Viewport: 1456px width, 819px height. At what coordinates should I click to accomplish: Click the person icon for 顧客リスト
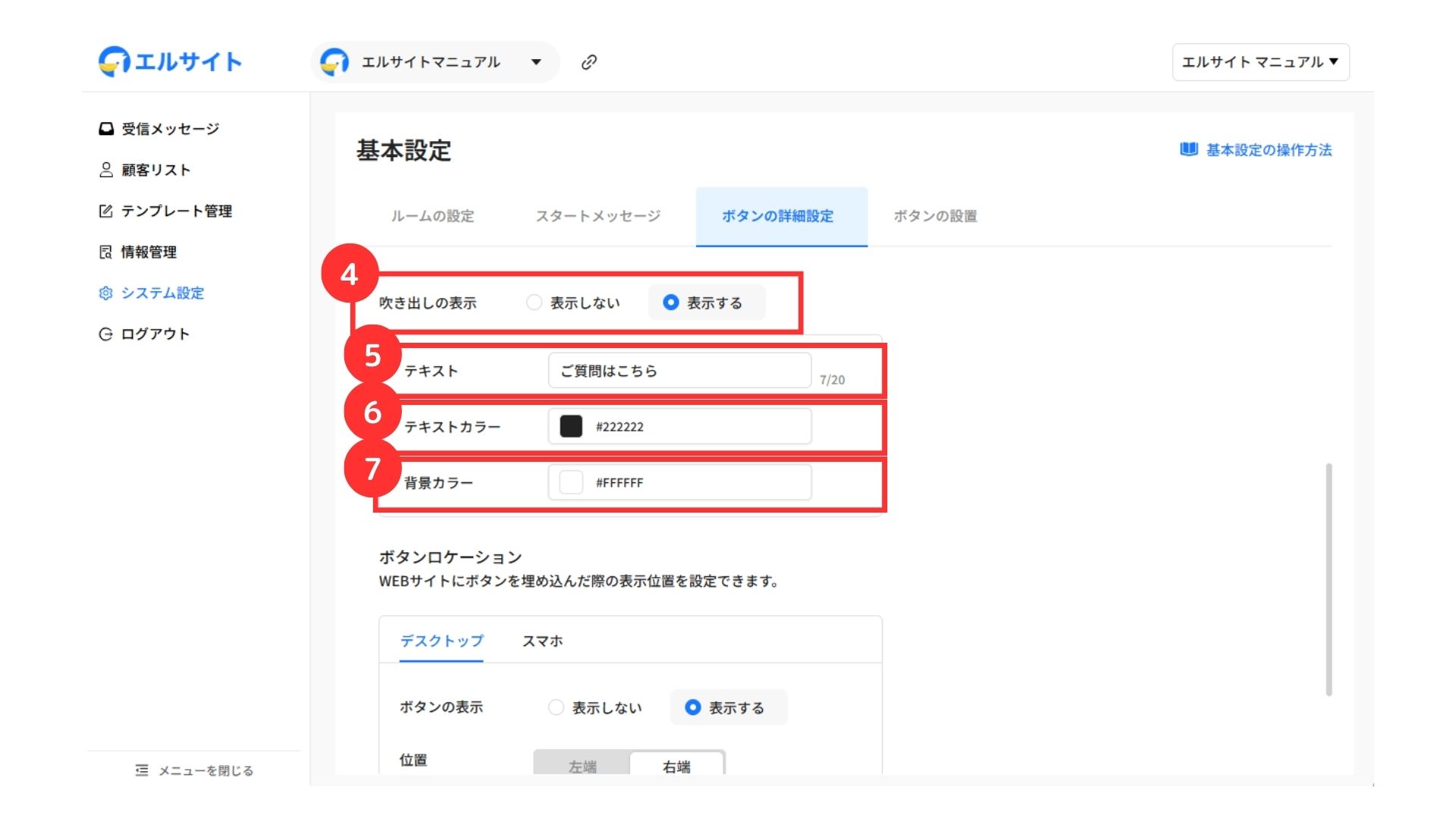point(106,170)
